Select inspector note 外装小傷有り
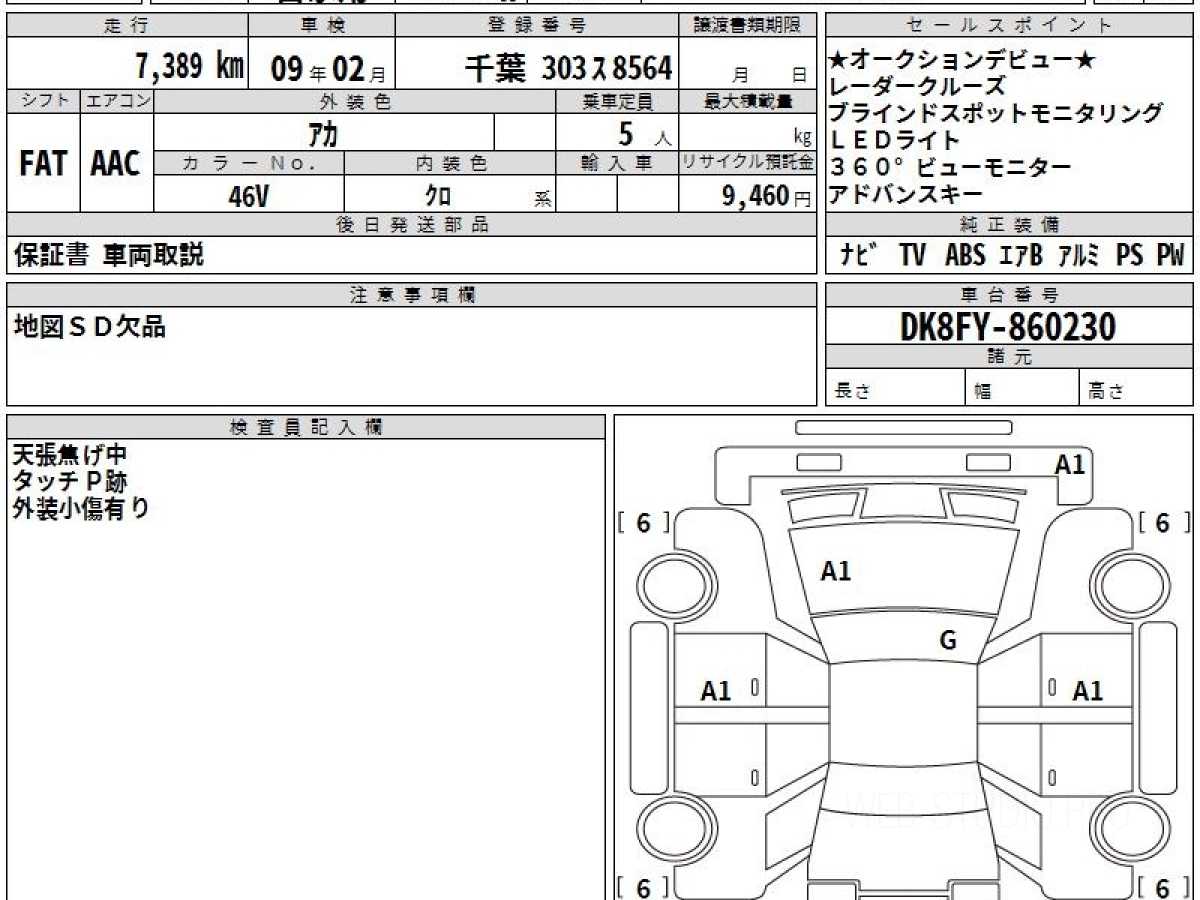 (x=81, y=508)
